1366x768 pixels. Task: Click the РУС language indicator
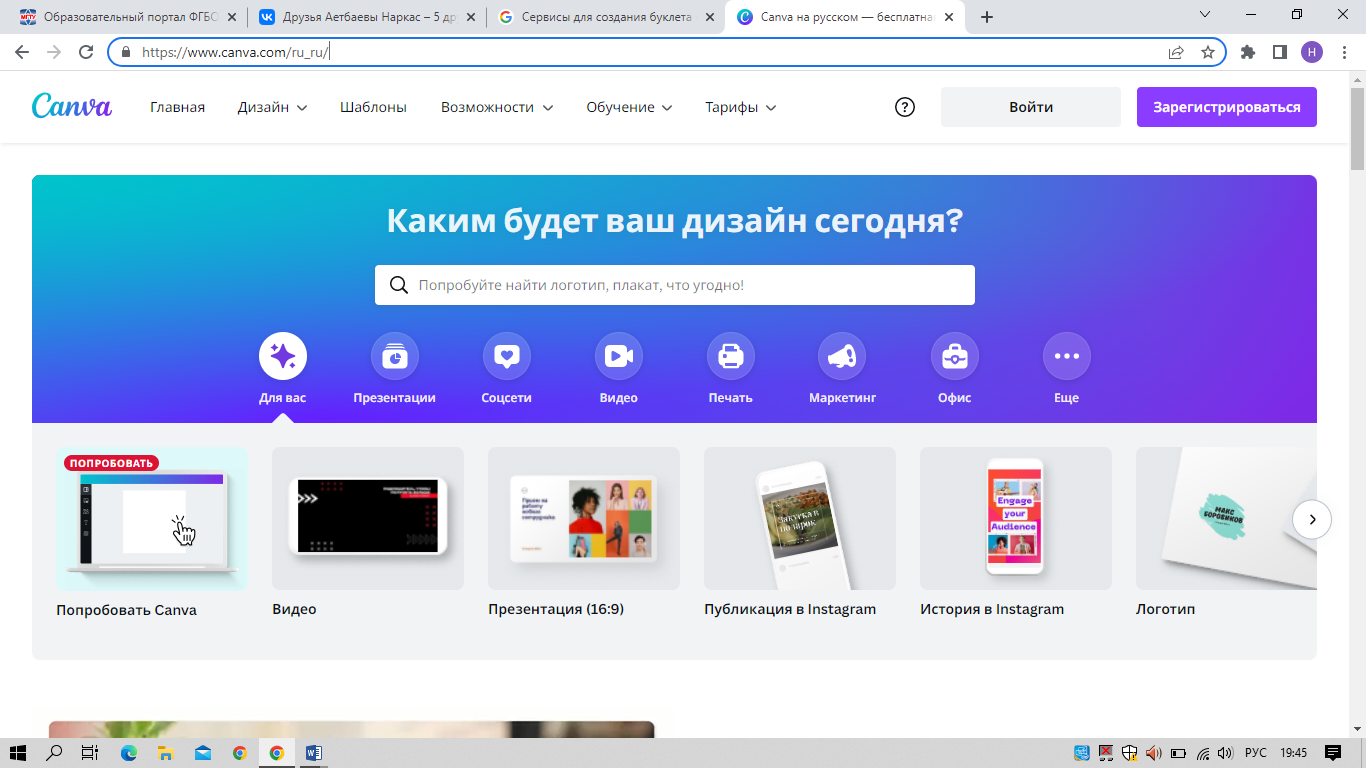tap(1256, 753)
